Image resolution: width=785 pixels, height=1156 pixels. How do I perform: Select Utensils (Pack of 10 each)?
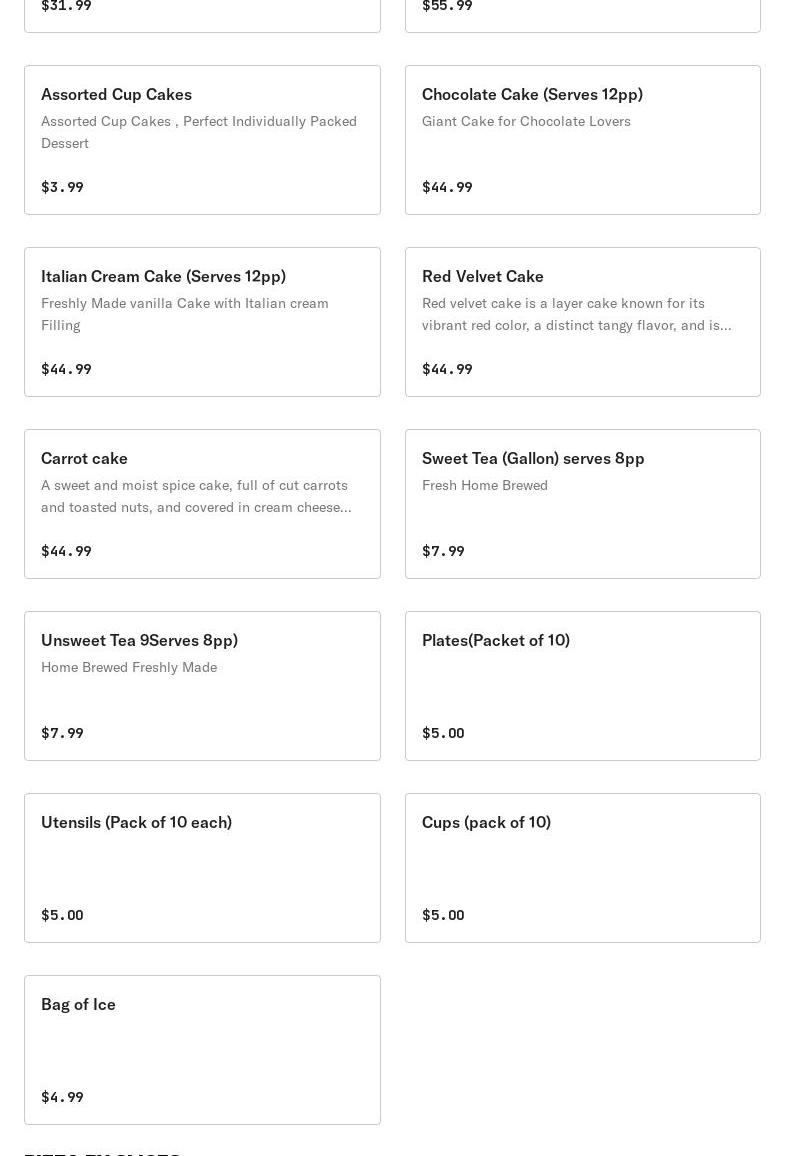pos(202,868)
